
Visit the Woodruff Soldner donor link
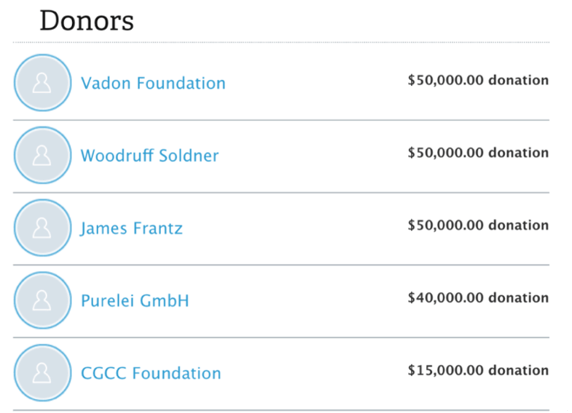tap(150, 156)
